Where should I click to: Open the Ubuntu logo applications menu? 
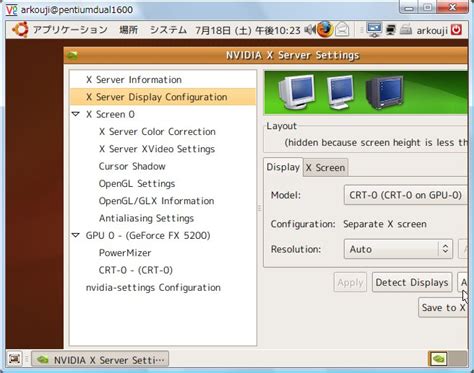20,30
